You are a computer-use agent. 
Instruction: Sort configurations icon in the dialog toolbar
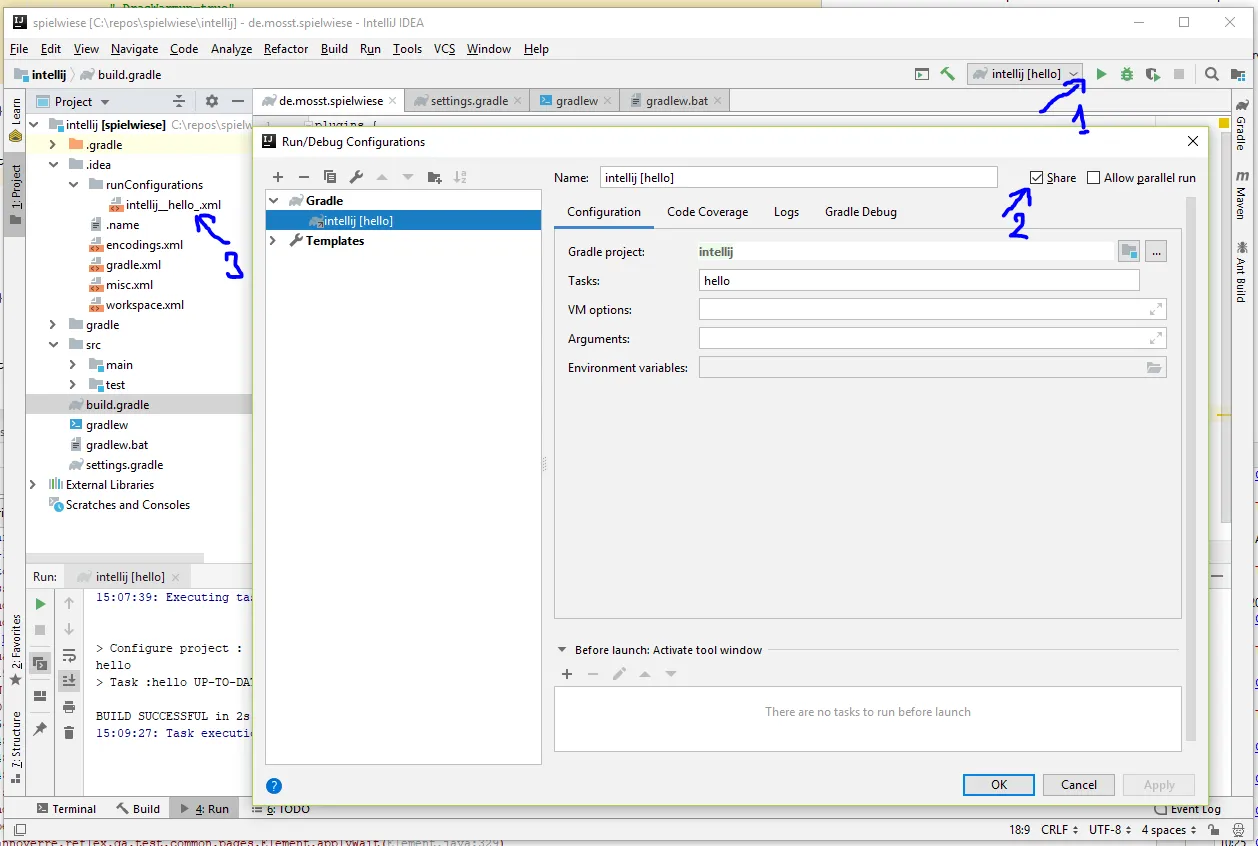(x=460, y=177)
